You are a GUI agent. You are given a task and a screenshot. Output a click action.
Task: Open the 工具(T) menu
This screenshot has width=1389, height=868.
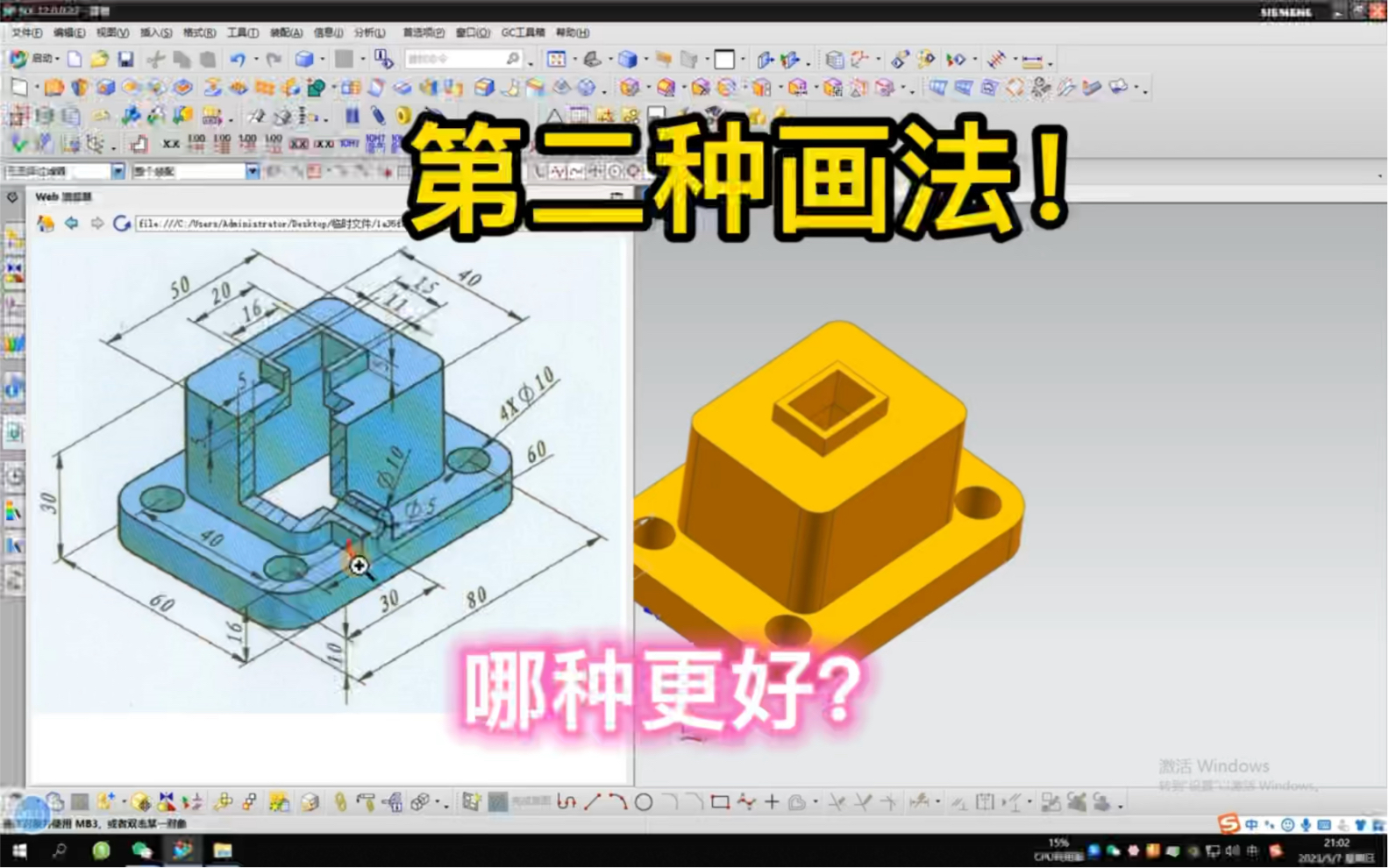coord(243,32)
